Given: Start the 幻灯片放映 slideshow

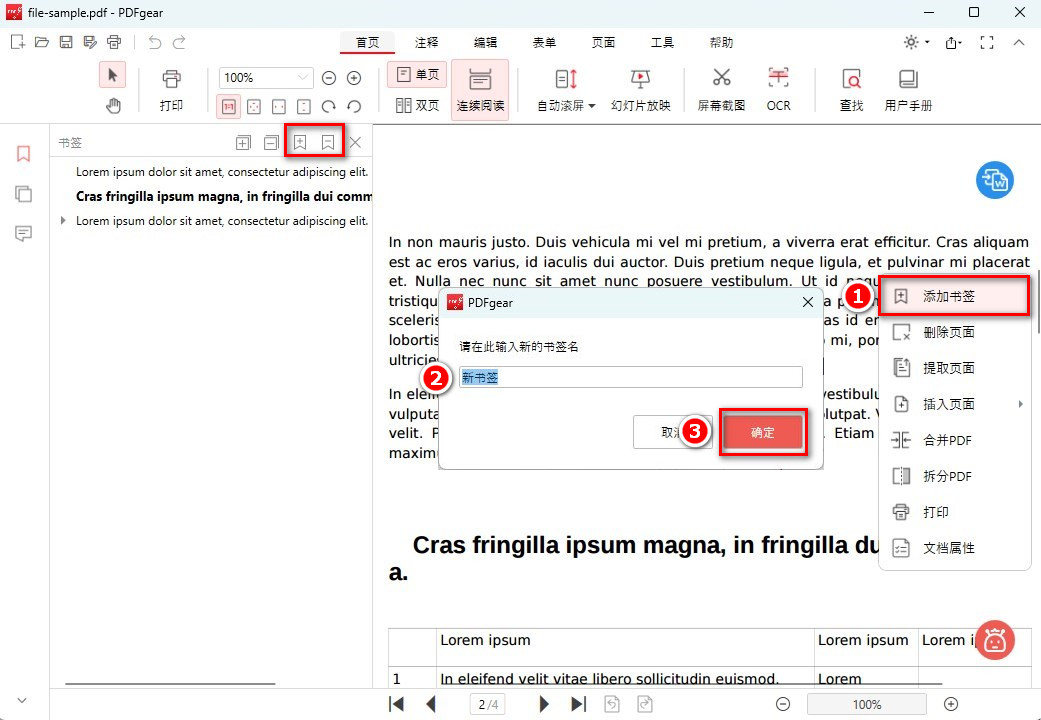Looking at the screenshot, I should [641, 90].
